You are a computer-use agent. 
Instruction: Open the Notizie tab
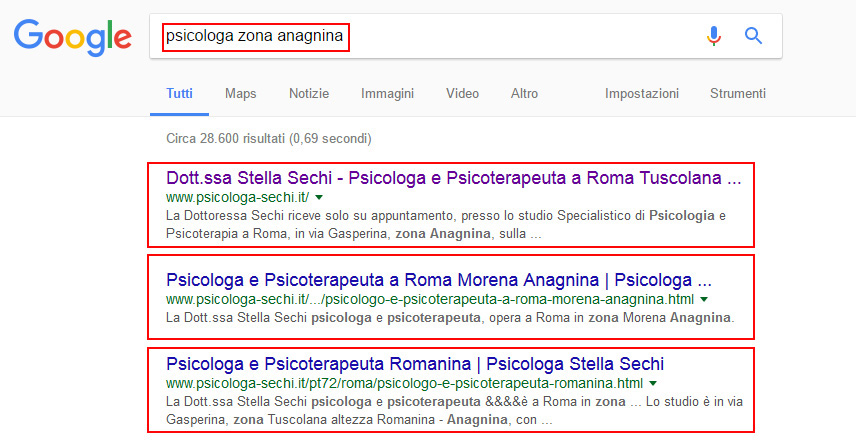click(x=309, y=93)
